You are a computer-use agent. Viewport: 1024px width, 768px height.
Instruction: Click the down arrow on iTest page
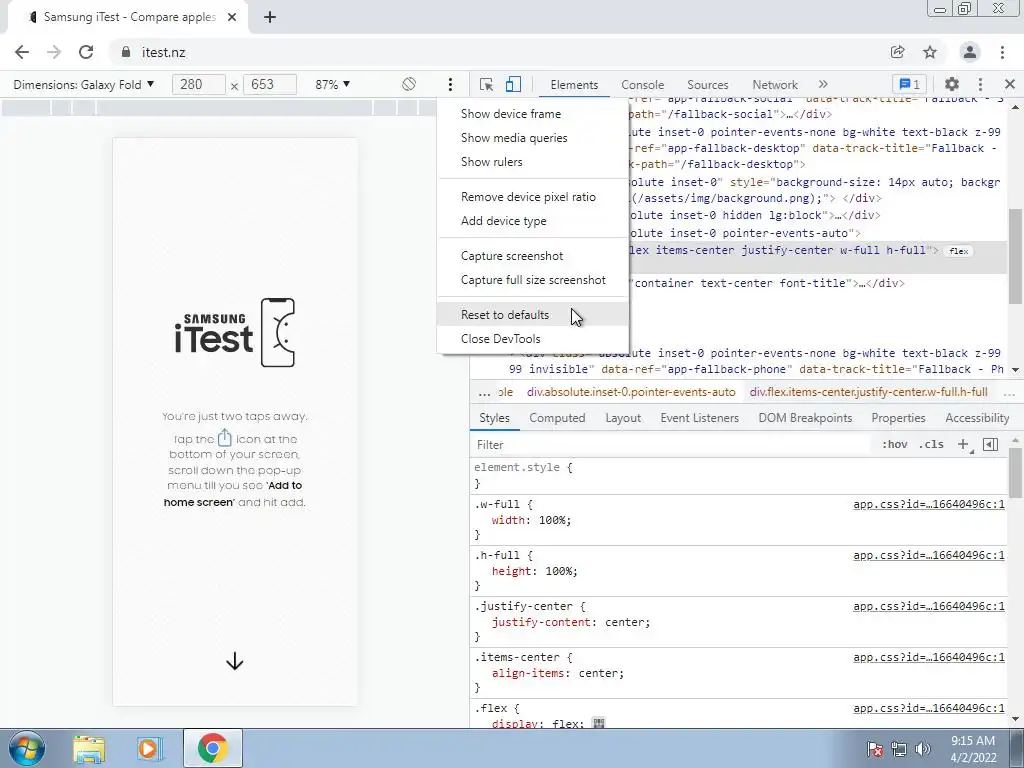coord(234,662)
